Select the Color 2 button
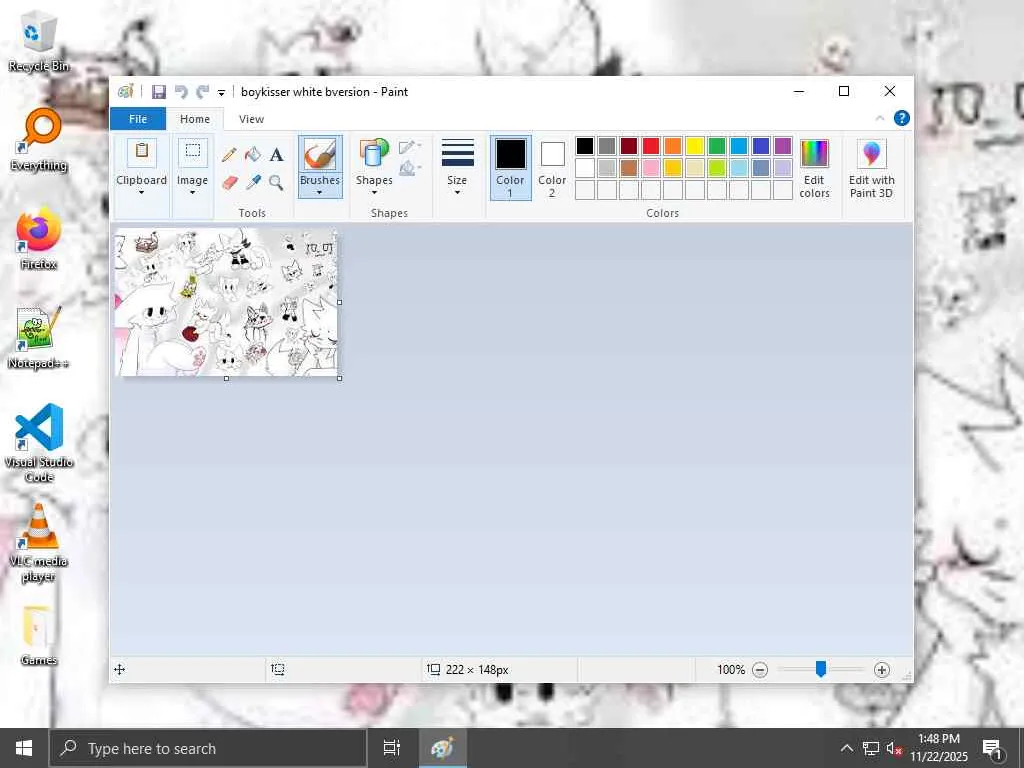 tap(552, 168)
